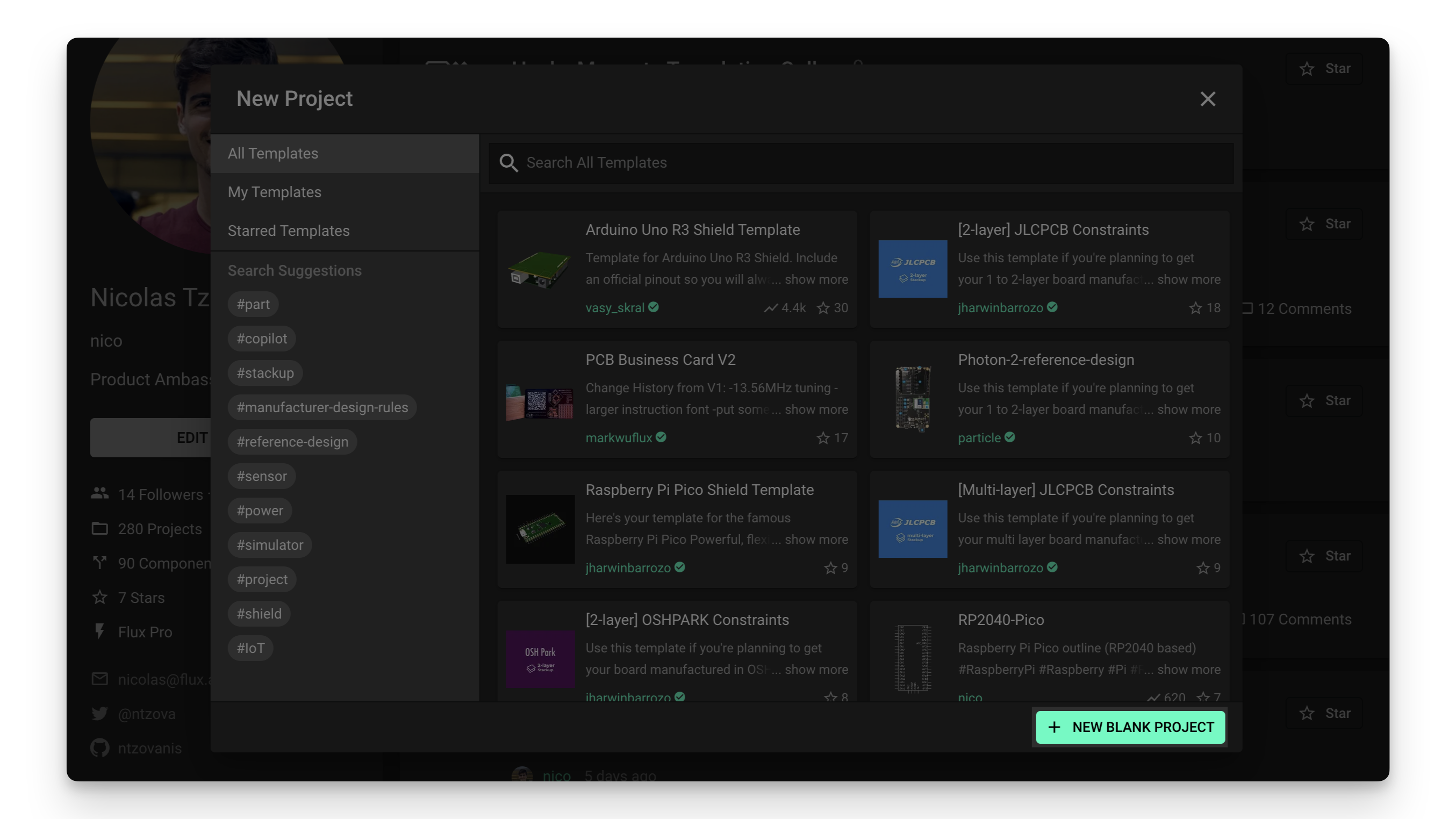Expand Raspberry Pi Pico Shield show more
This screenshot has width=1456, height=819.
(x=816, y=539)
